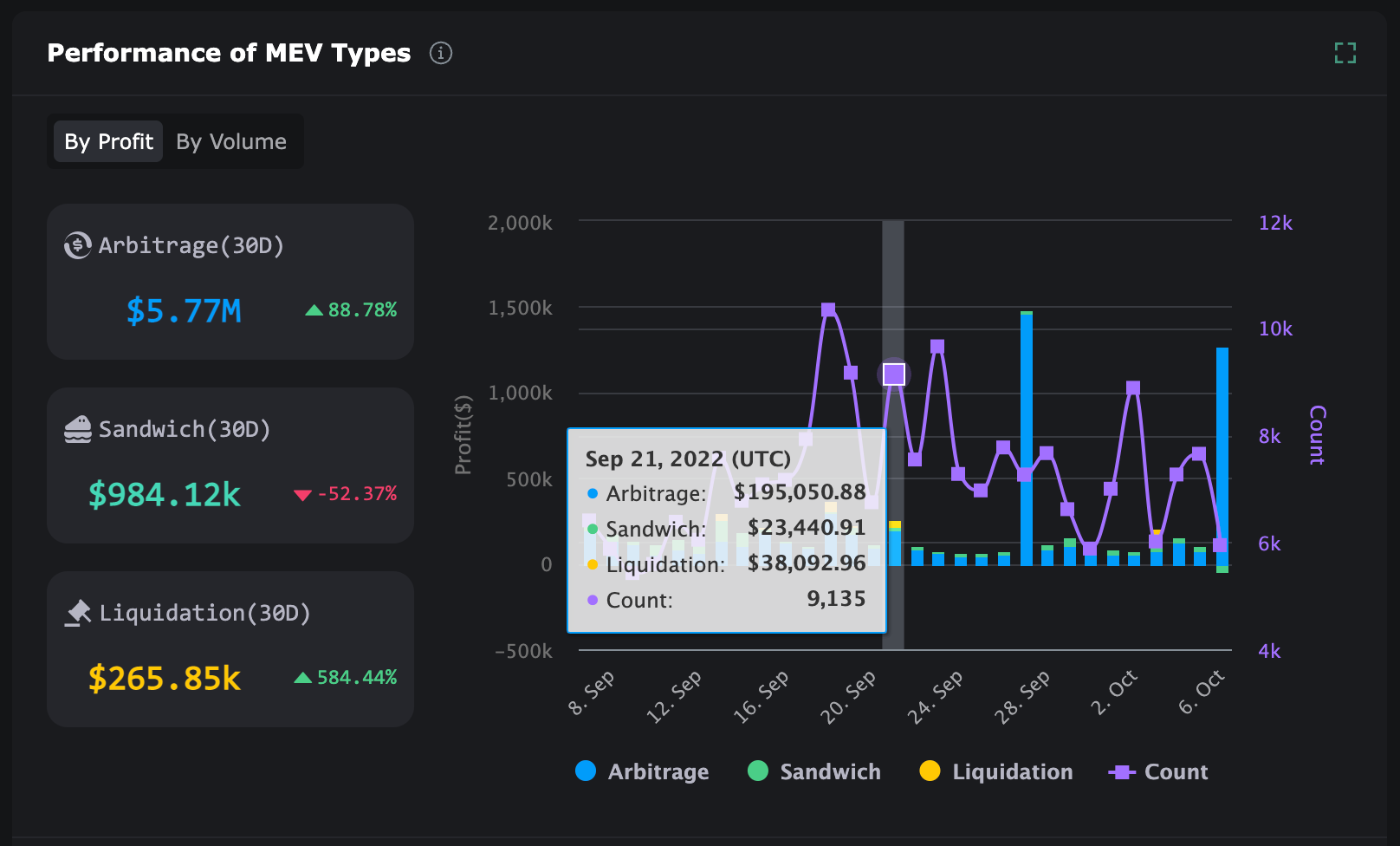Click the Arbitrage coin icon
1400x846 pixels.
coord(78,245)
